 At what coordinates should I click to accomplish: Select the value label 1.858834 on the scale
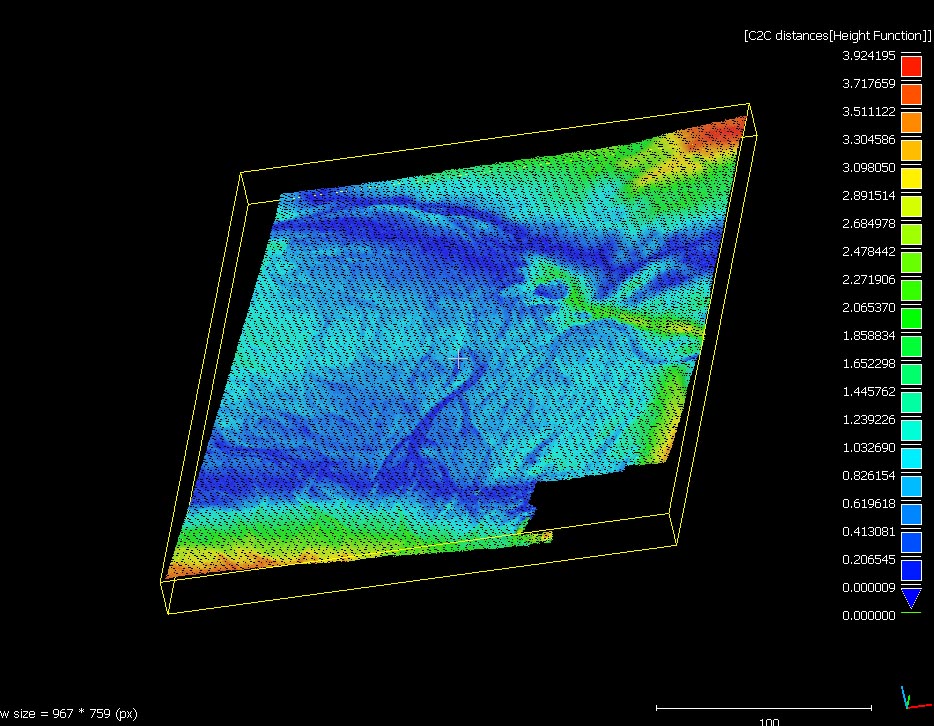[x=868, y=336]
